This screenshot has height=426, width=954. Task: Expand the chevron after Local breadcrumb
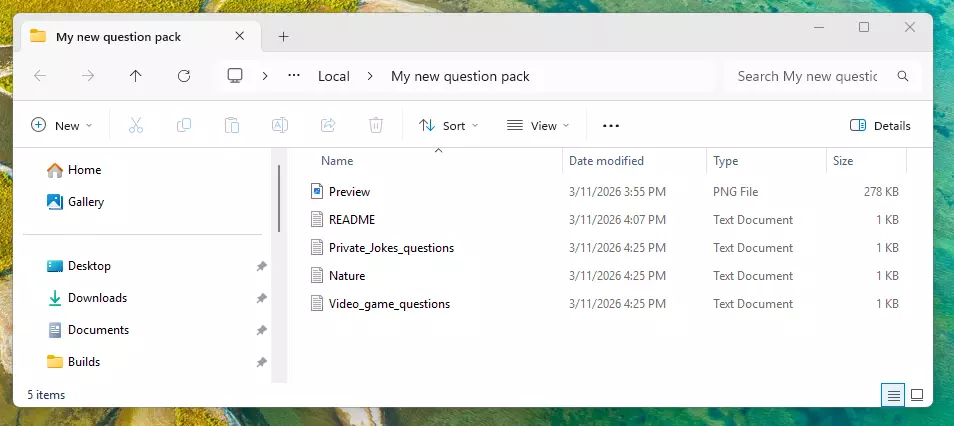370,76
